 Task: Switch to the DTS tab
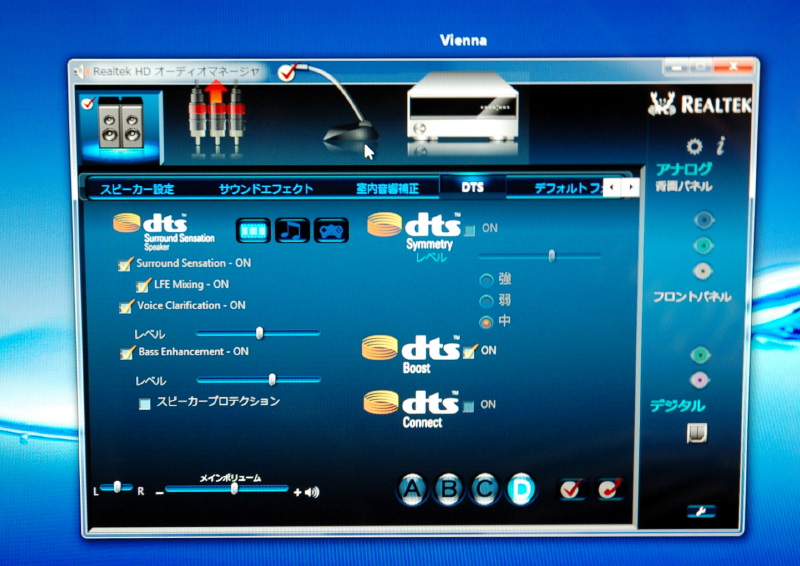pos(472,187)
